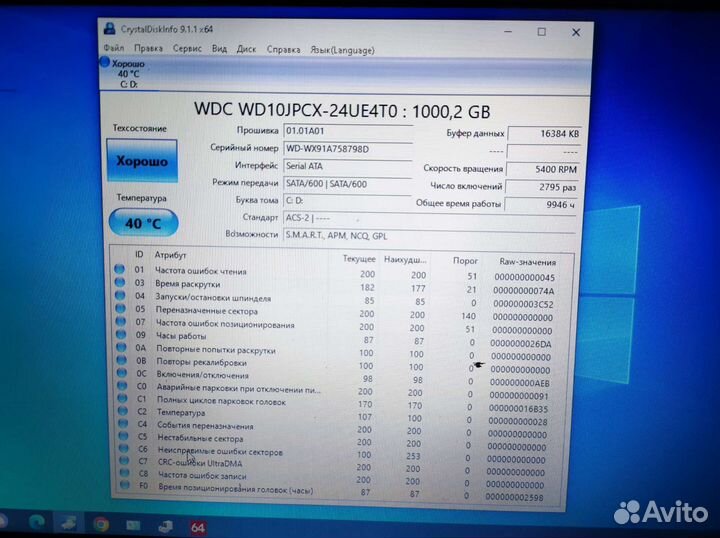Click the CrystalDiskInfo title bar app icon

click(109, 28)
